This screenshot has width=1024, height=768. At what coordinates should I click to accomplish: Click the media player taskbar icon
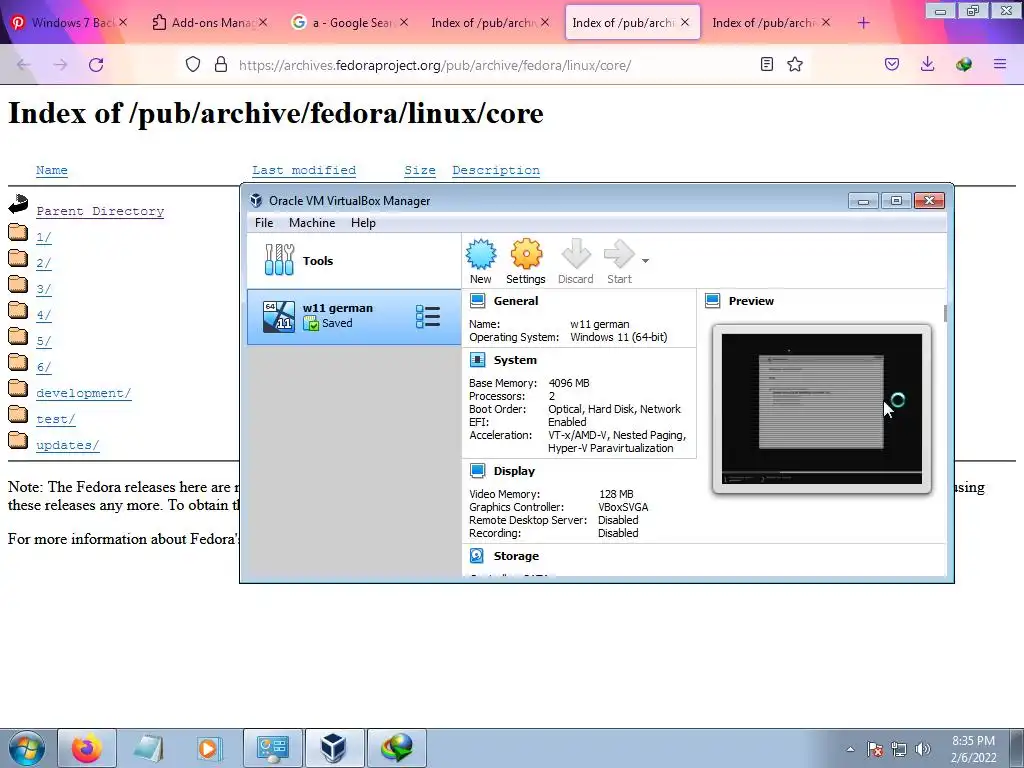coord(209,748)
